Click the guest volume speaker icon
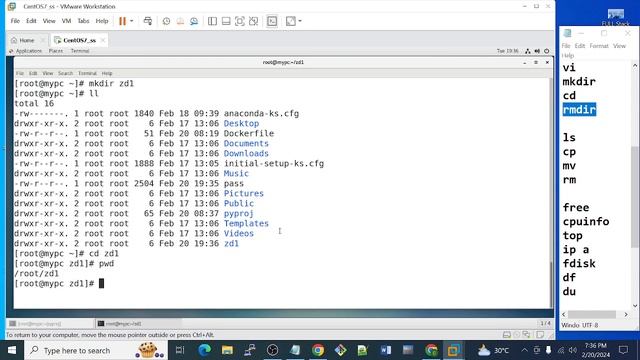Viewport: 640px width, 360px height. coord(537,51)
